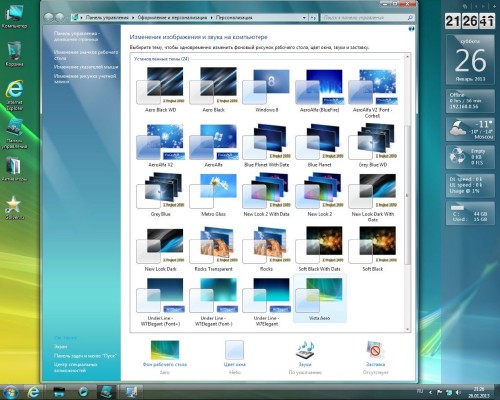The image size is (500, 400).
Task: Click the taskbar clock showing the date
Action: [479, 392]
